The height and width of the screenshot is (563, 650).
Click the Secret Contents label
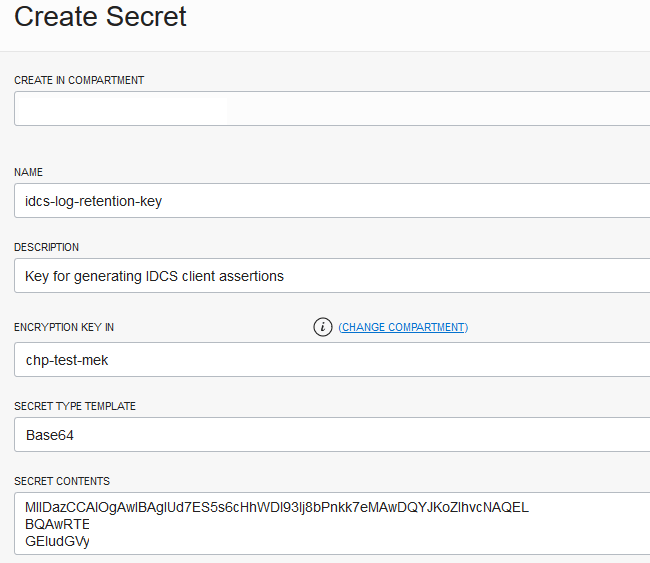[x=62, y=481]
